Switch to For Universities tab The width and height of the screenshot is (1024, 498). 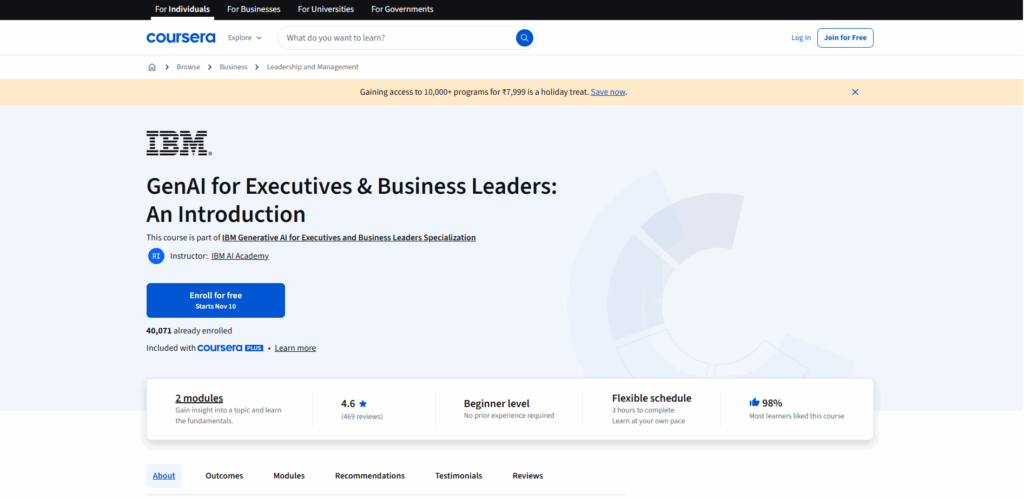(326, 9)
